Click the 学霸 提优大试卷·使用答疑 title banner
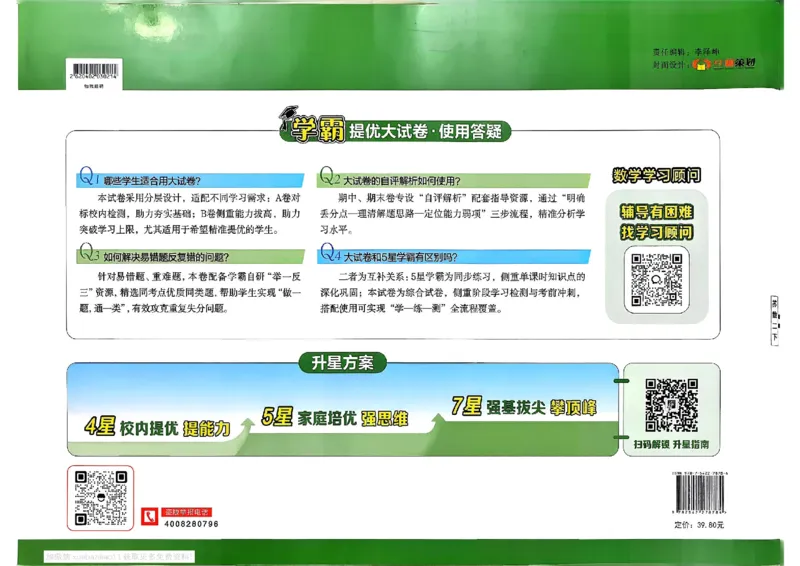This screenshot has width=800, height=566. [x=395, y=130]
